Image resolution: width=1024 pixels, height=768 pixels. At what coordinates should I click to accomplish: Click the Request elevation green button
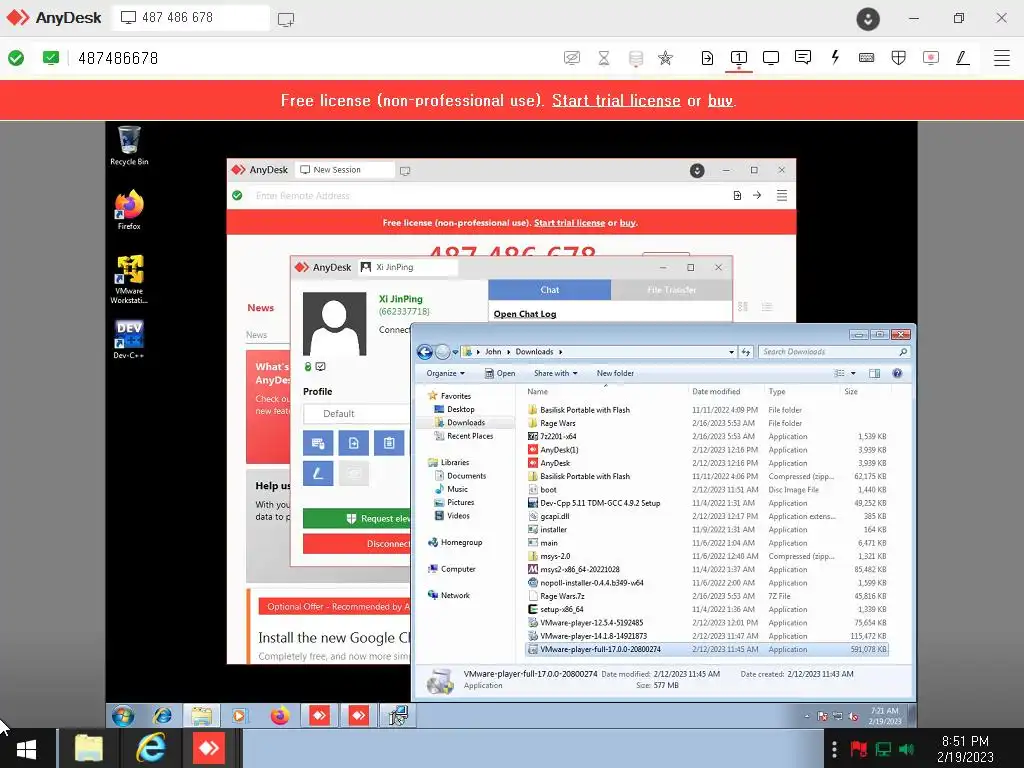(x=357, y=519)
